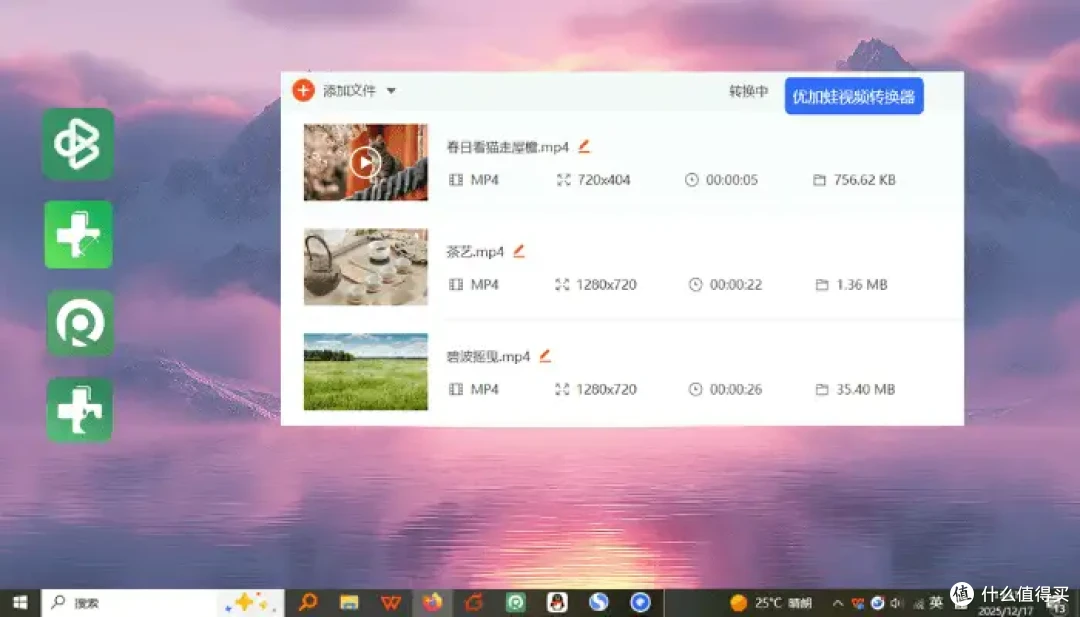Screen dimensions: 1080x617
Task: Click the orange plus add-file icon
Action: tap(303, 90)
